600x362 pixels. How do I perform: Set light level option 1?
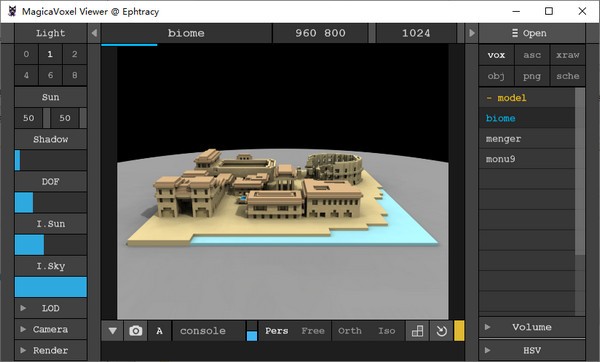point(50,54)
